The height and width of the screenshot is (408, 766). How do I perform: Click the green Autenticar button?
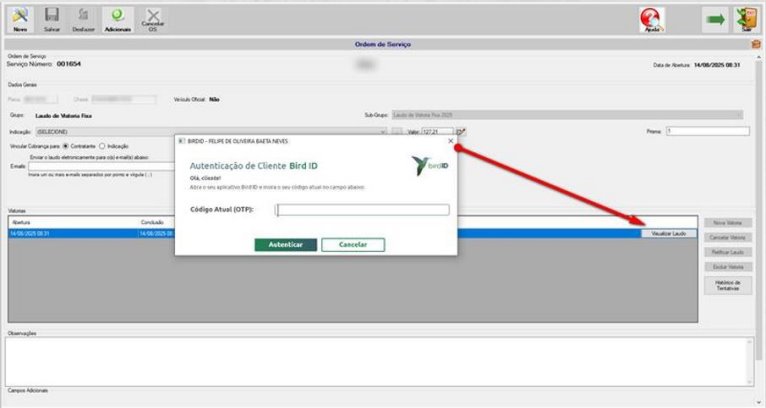(x=286, y=244)
